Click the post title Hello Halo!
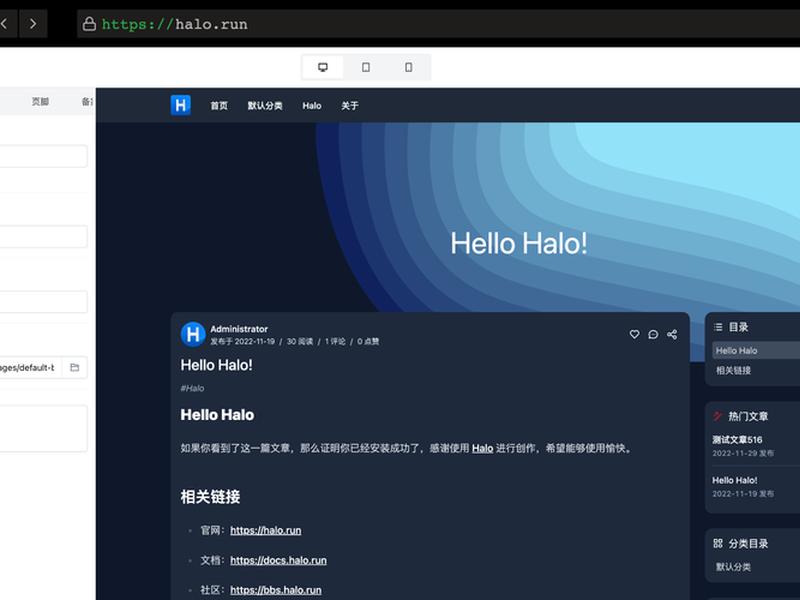Viewport: 800px width, 600px height. tap(216, 365)
